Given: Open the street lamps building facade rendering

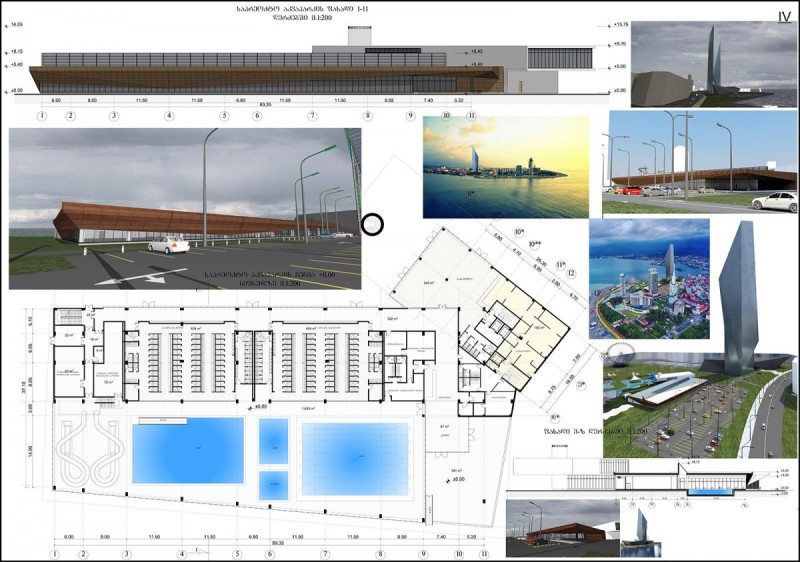Looking at the screenshot, I should 700,163.
